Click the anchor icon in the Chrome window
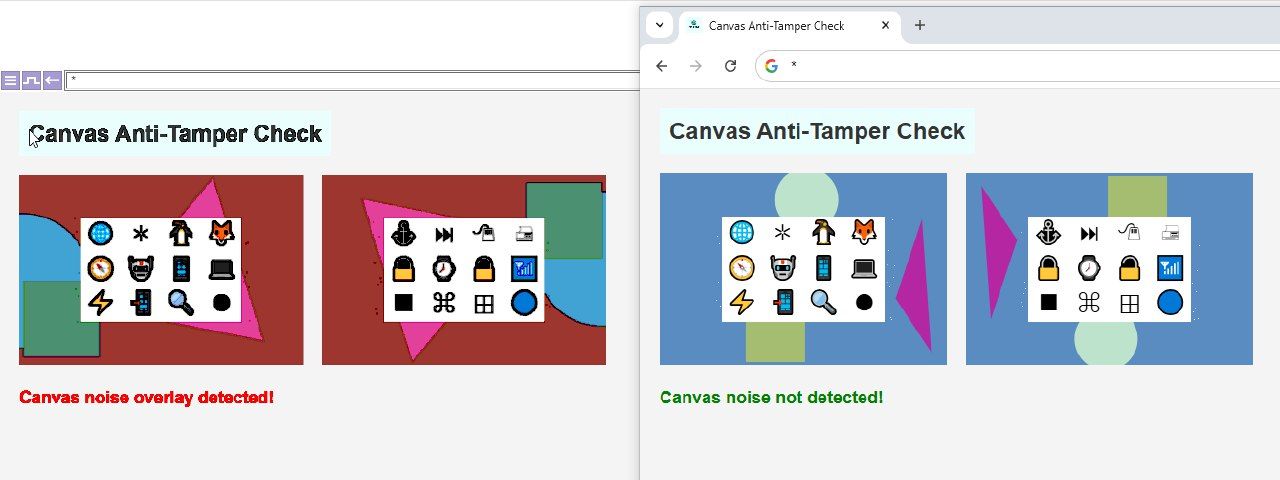 [1048, 233]
